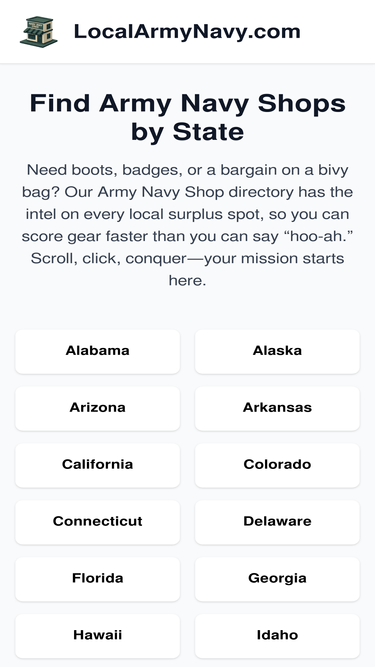View Colorado army navy shops
This screenshot has width=375, height=667.
click(x=277, y=465)
